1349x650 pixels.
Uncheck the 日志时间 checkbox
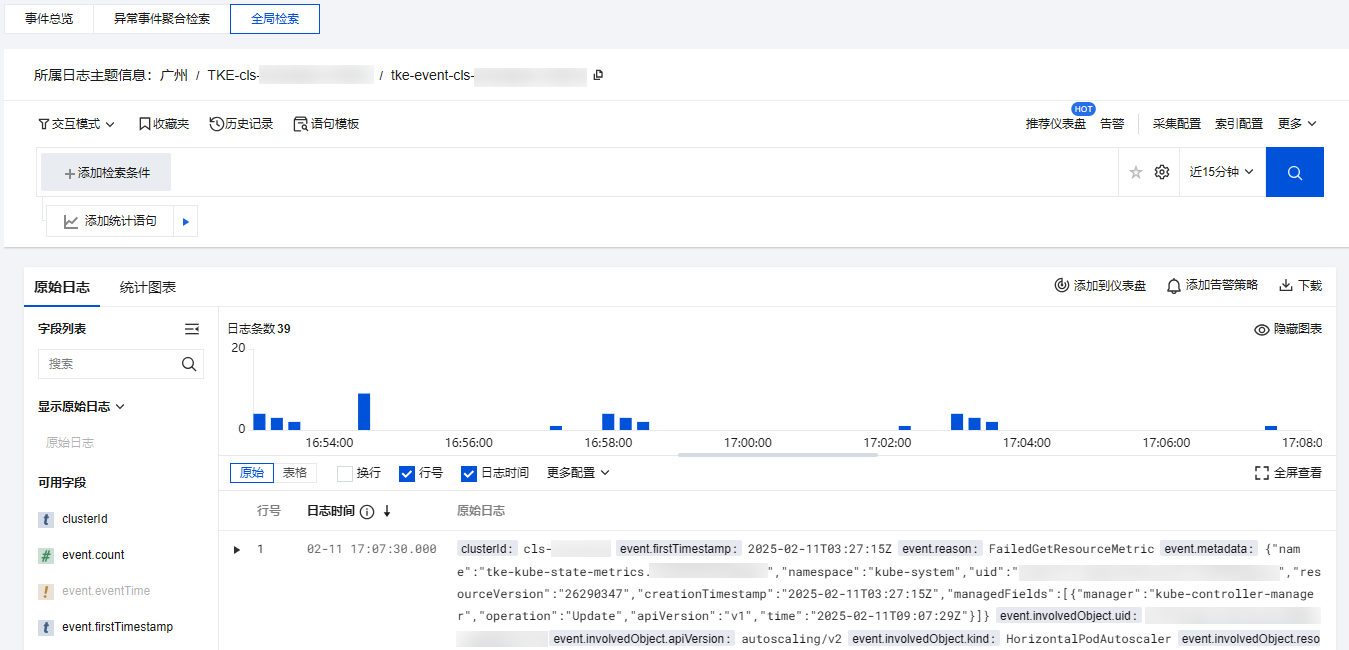[x=469, y=473]
